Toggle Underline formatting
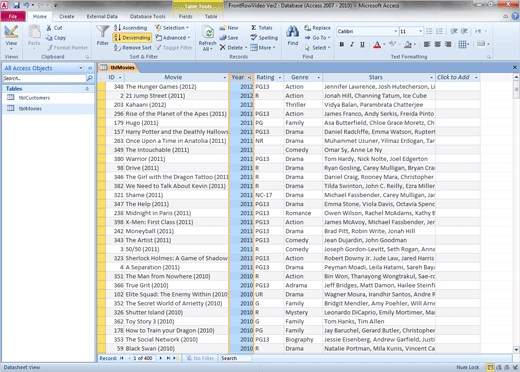This screenshot has height=372, width=520. (x=362, y=44)
